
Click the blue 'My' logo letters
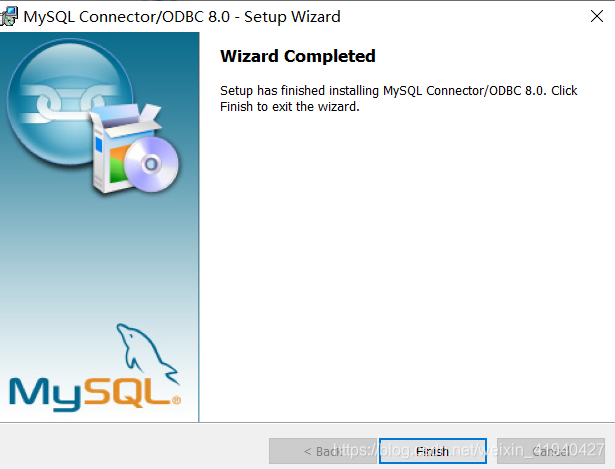pyautogui.click(x=45, y=394)
